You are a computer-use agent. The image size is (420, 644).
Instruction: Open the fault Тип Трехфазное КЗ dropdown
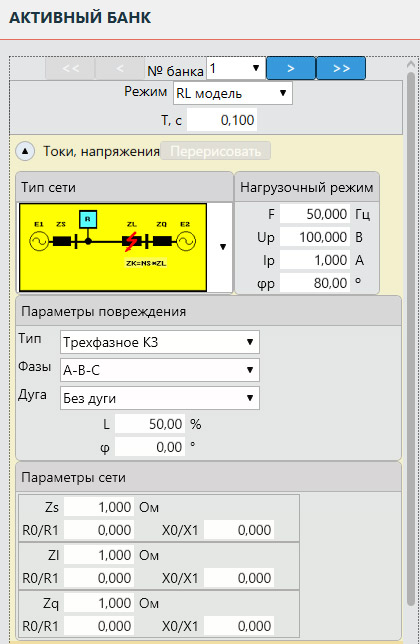coord(160,342)
